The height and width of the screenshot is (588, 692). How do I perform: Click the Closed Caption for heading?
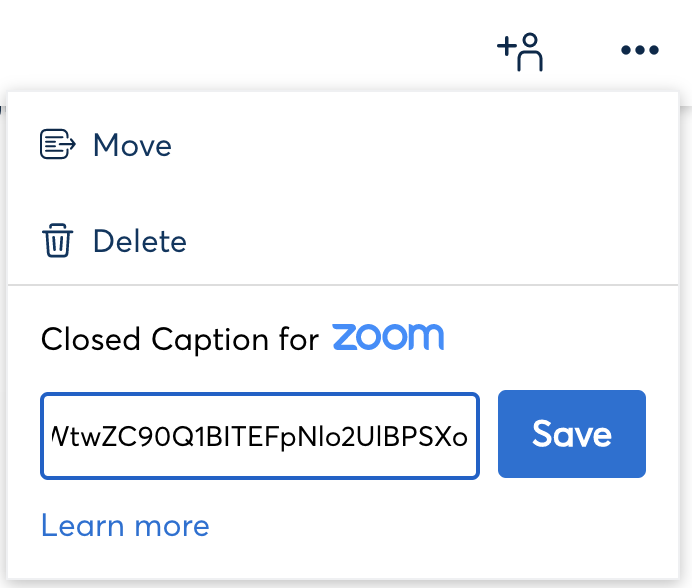[x=180, y=339]
